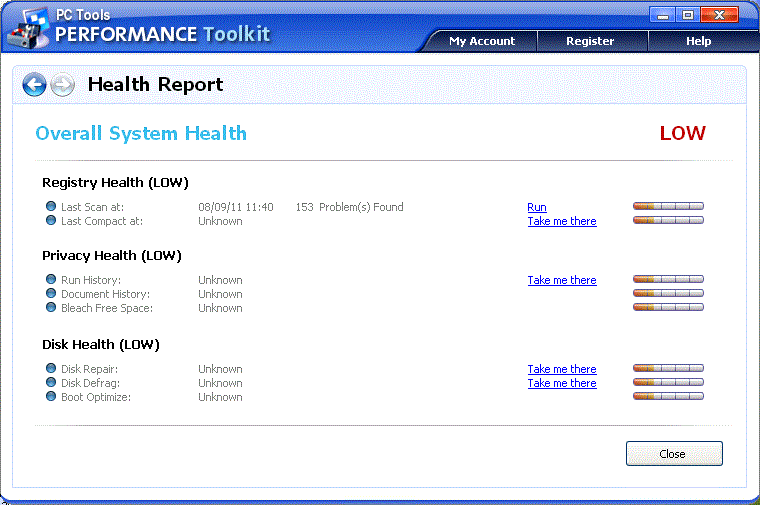Follow Take me there for Last Compact
Viewport: 760px width, 505px height.
[562, 221]
